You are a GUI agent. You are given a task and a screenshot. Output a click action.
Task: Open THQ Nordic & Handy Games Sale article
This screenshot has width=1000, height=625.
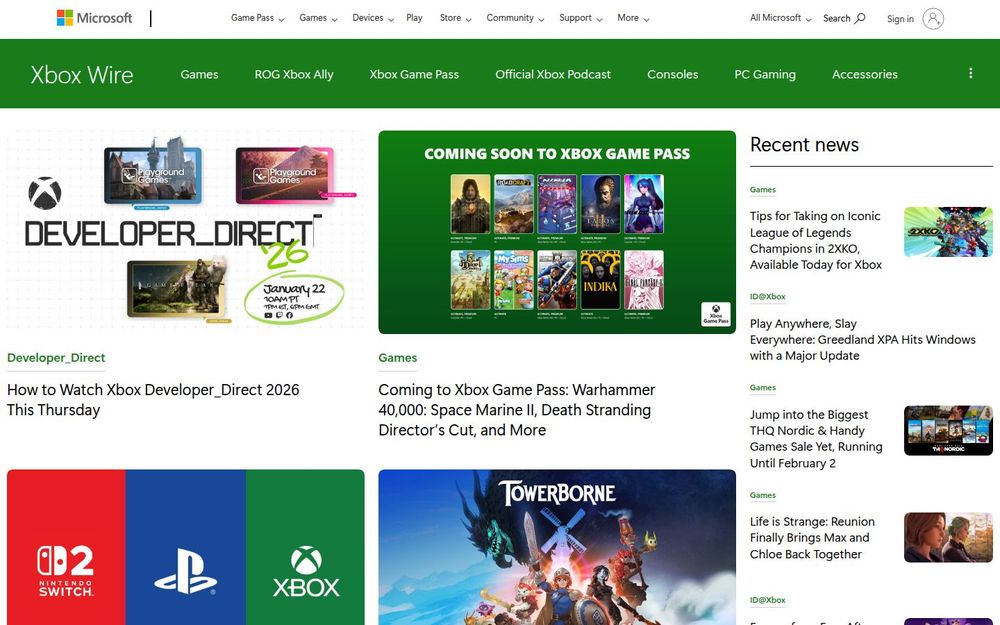(816, 439)
